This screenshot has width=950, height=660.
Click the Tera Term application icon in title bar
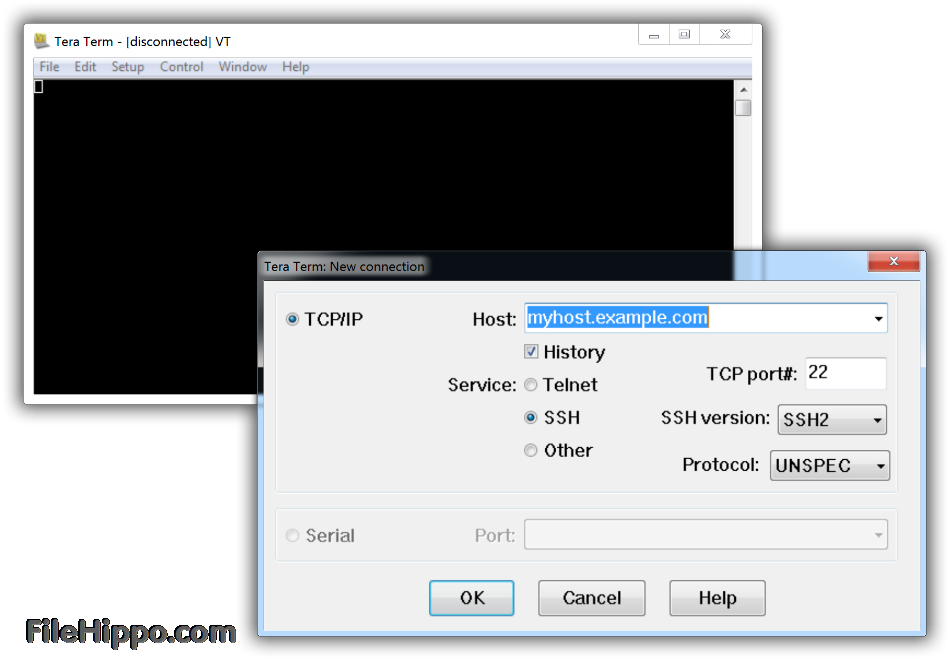42,41
